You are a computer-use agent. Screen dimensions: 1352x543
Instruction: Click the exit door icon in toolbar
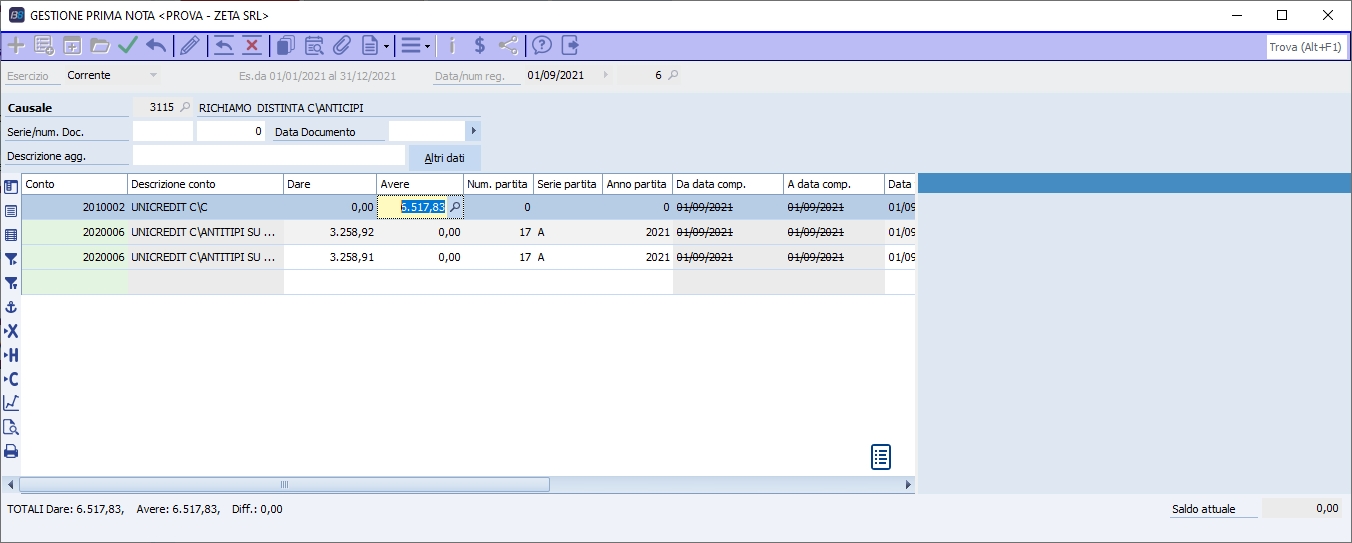coord(570,45)
